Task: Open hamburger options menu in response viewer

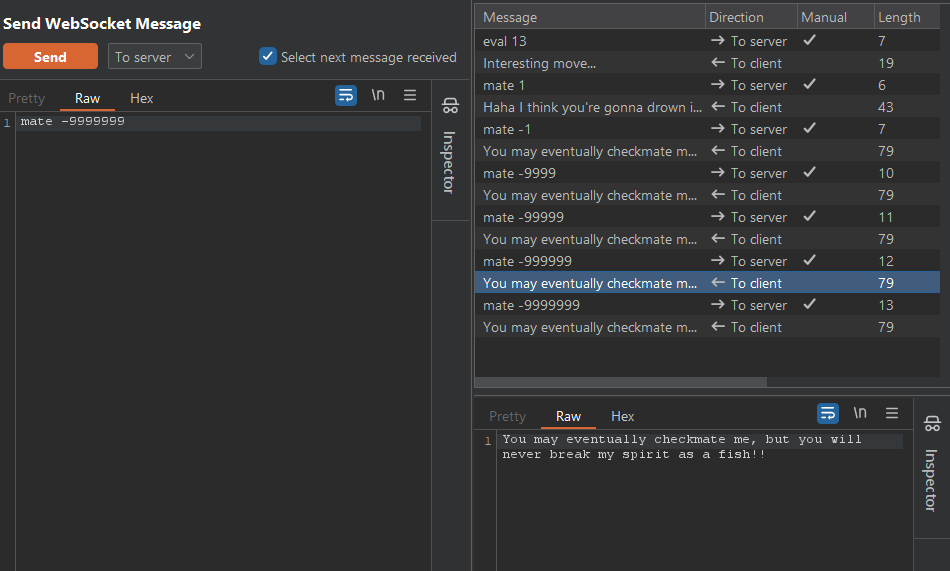Action: [892, 413]
